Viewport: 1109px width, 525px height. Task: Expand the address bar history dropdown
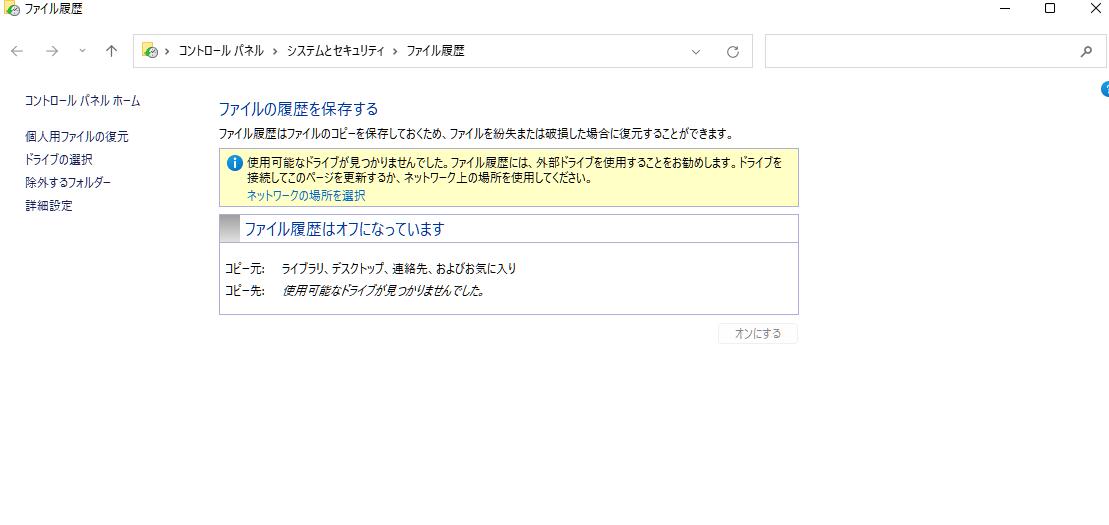[696, 52]
